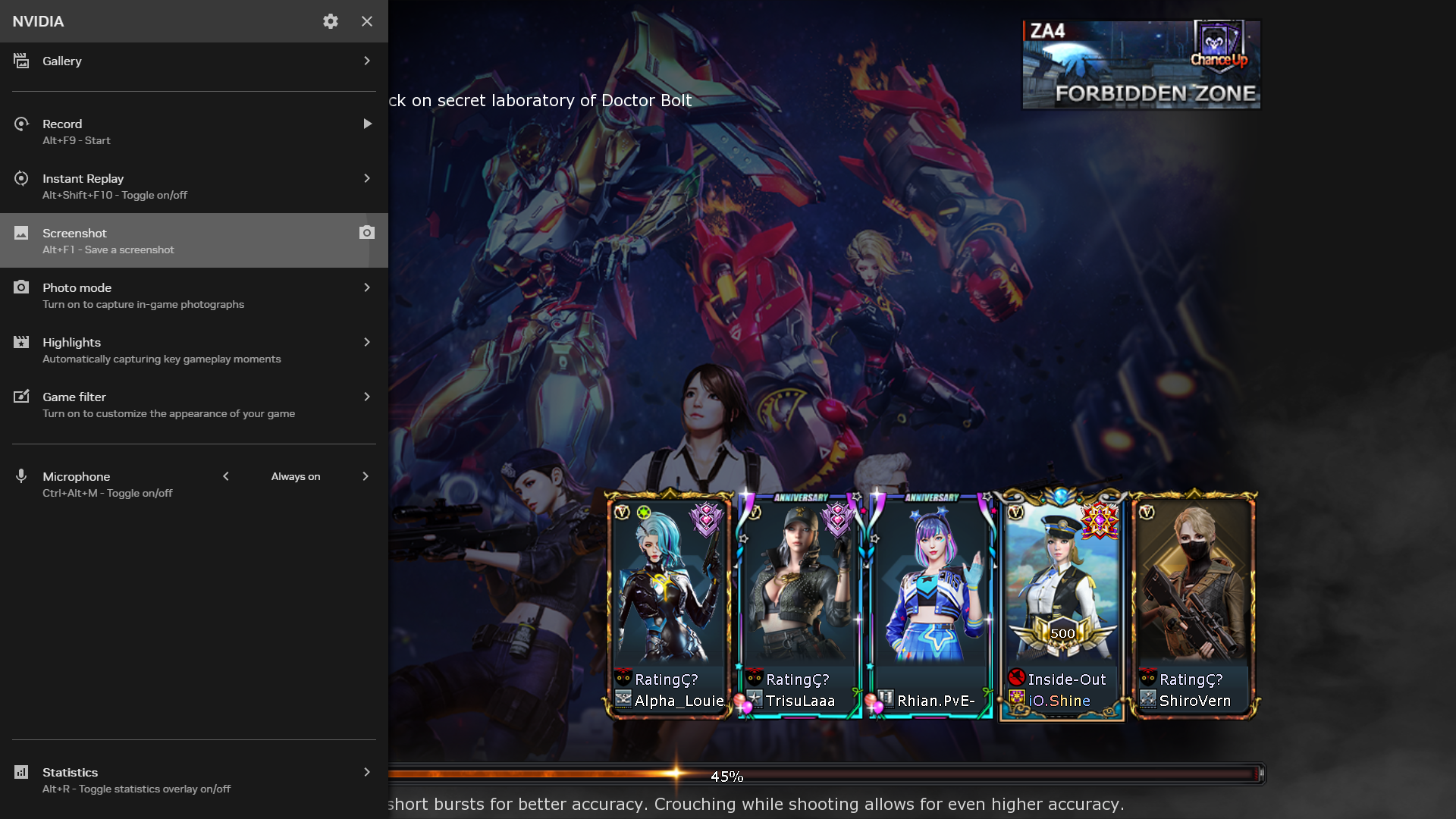Viewport: 1456px width, 819px height.
Task: Select the ShiroVern player card
Action: point(1193,604)
